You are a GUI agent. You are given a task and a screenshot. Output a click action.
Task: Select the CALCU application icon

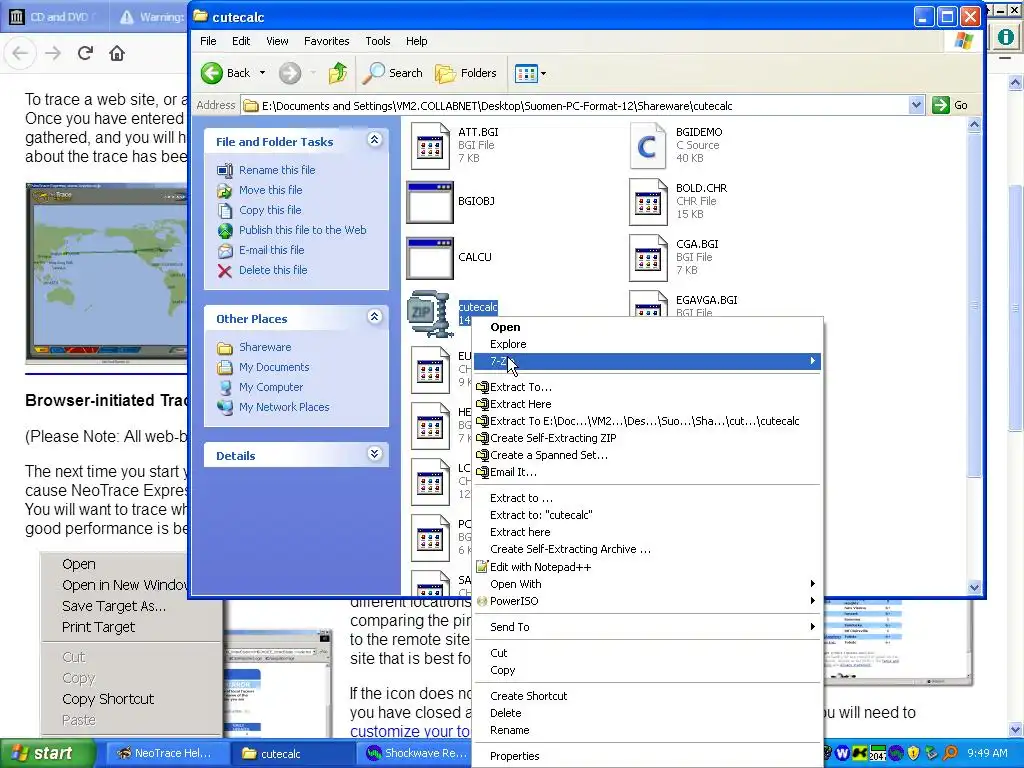(430, 258)
